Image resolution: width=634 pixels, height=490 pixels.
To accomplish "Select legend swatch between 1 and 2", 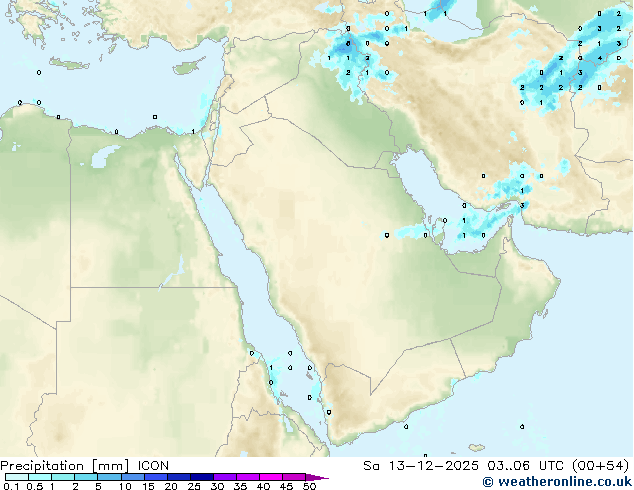I will (63, 477).
